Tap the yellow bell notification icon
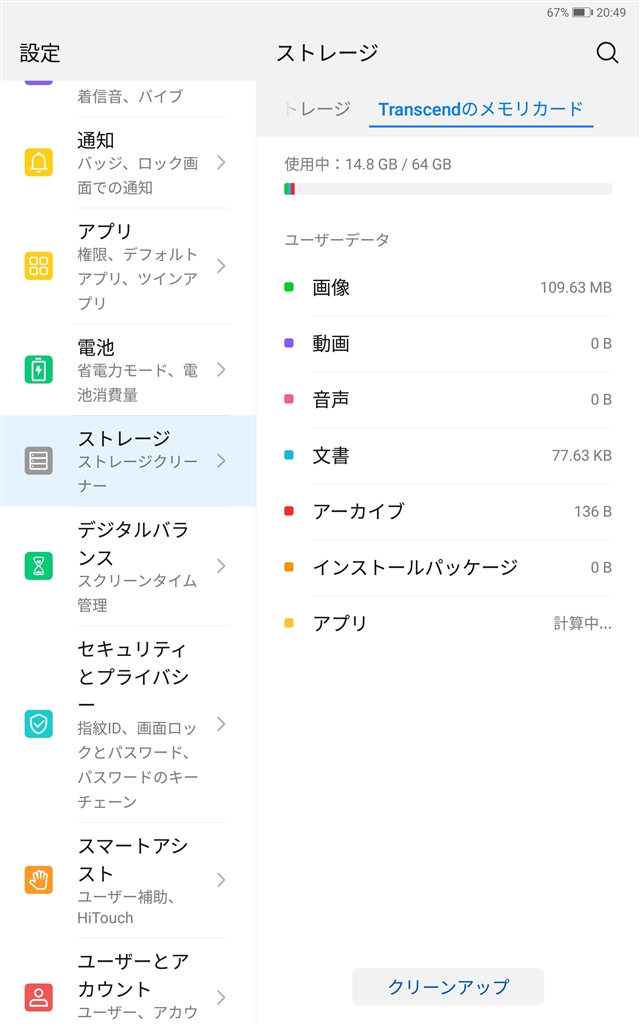The width and height of the screenshot is (640, 1024). [39, 162]
